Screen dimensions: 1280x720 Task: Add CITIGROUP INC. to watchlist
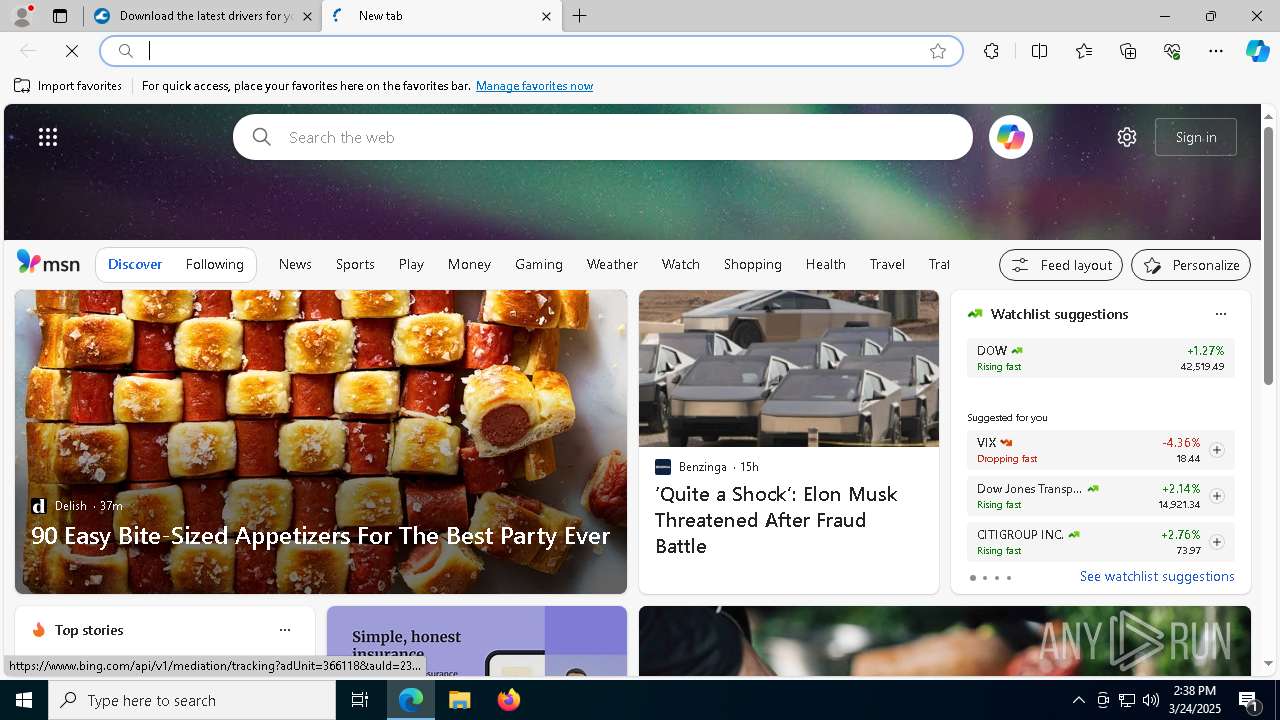tap(1216, 542)
